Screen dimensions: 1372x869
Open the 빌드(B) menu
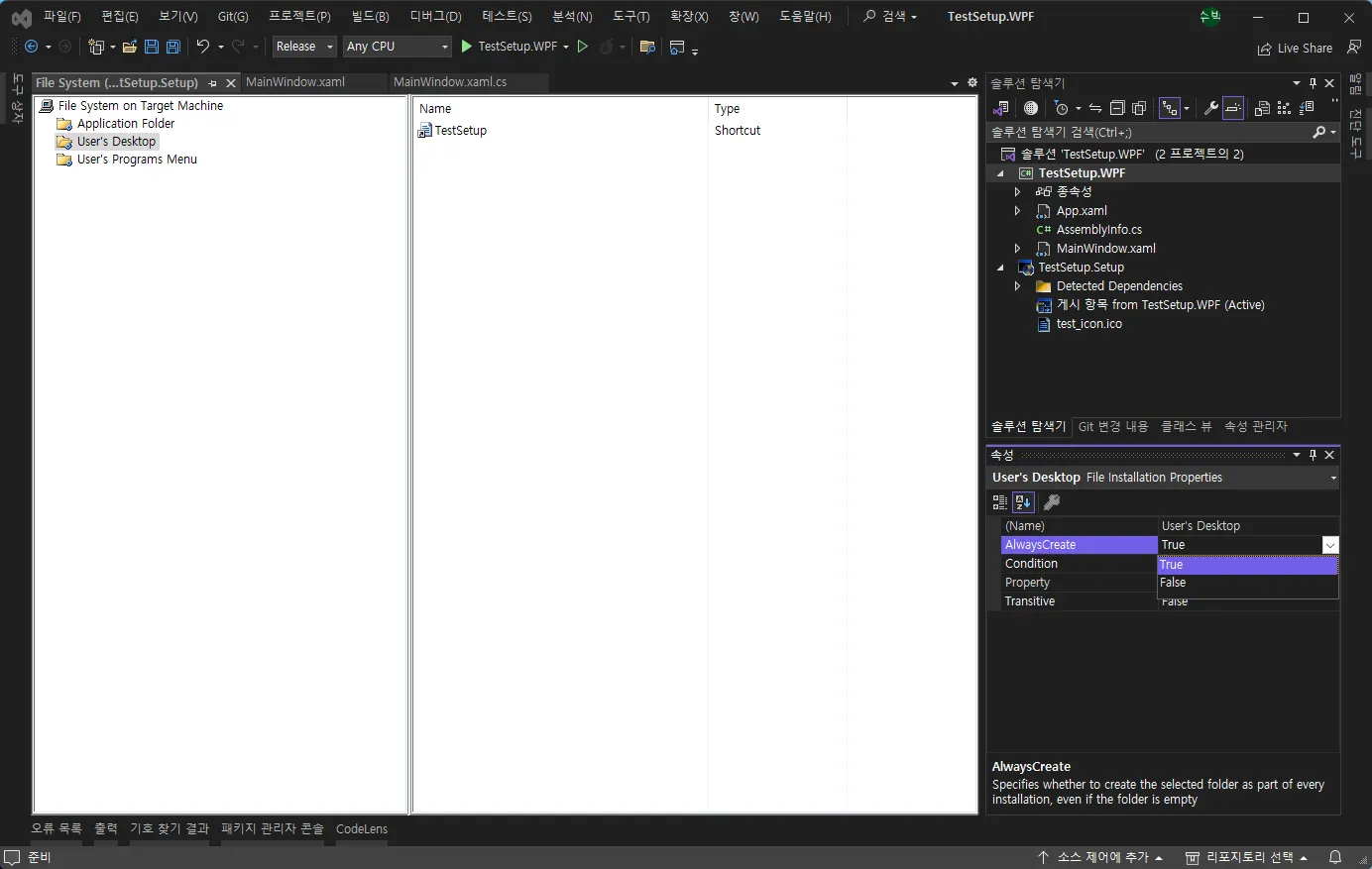click(371, 17)
